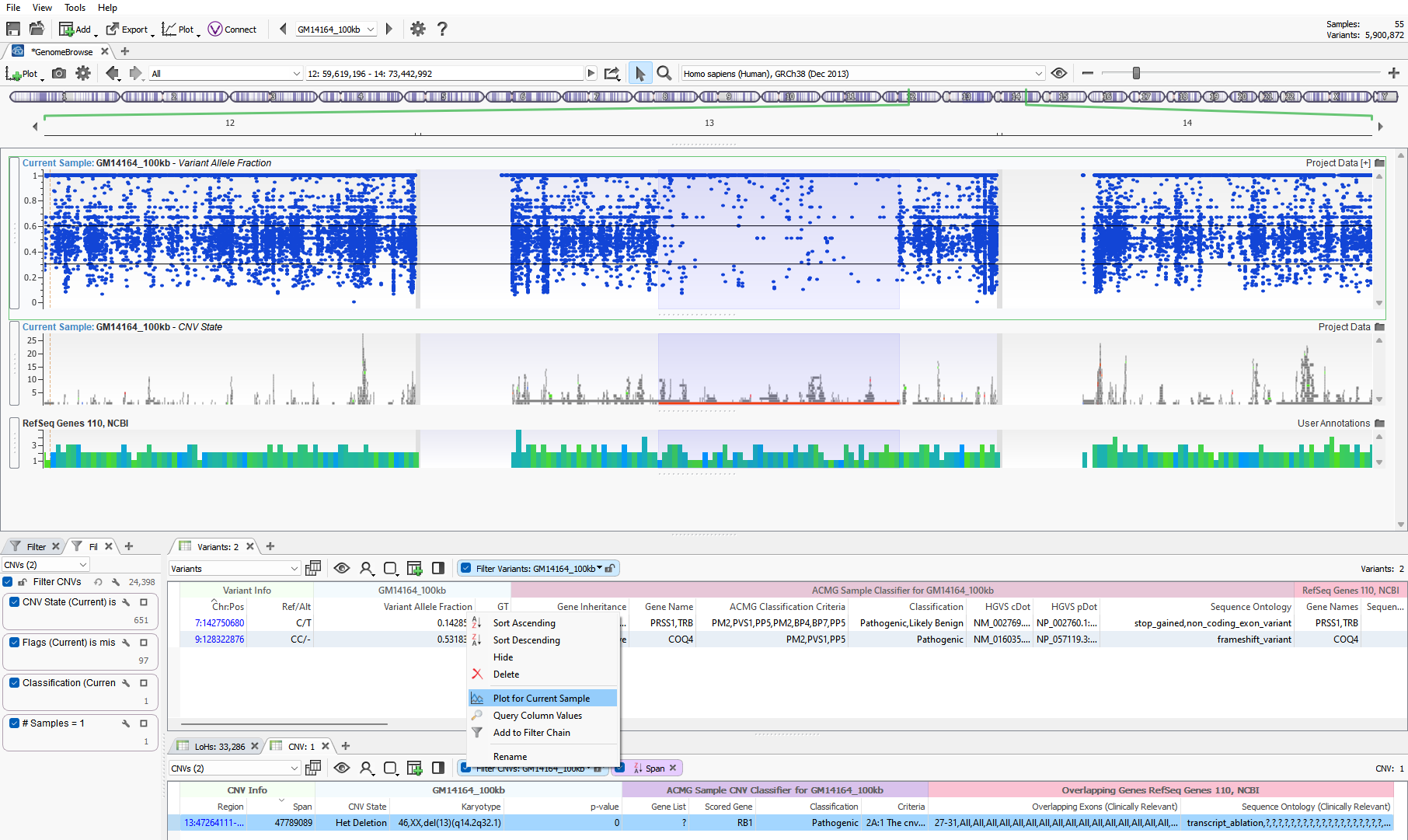Toggle eye icon in Variants table toolbar
The height and width of the screenshot is (840, 1408).
(341, 568)
